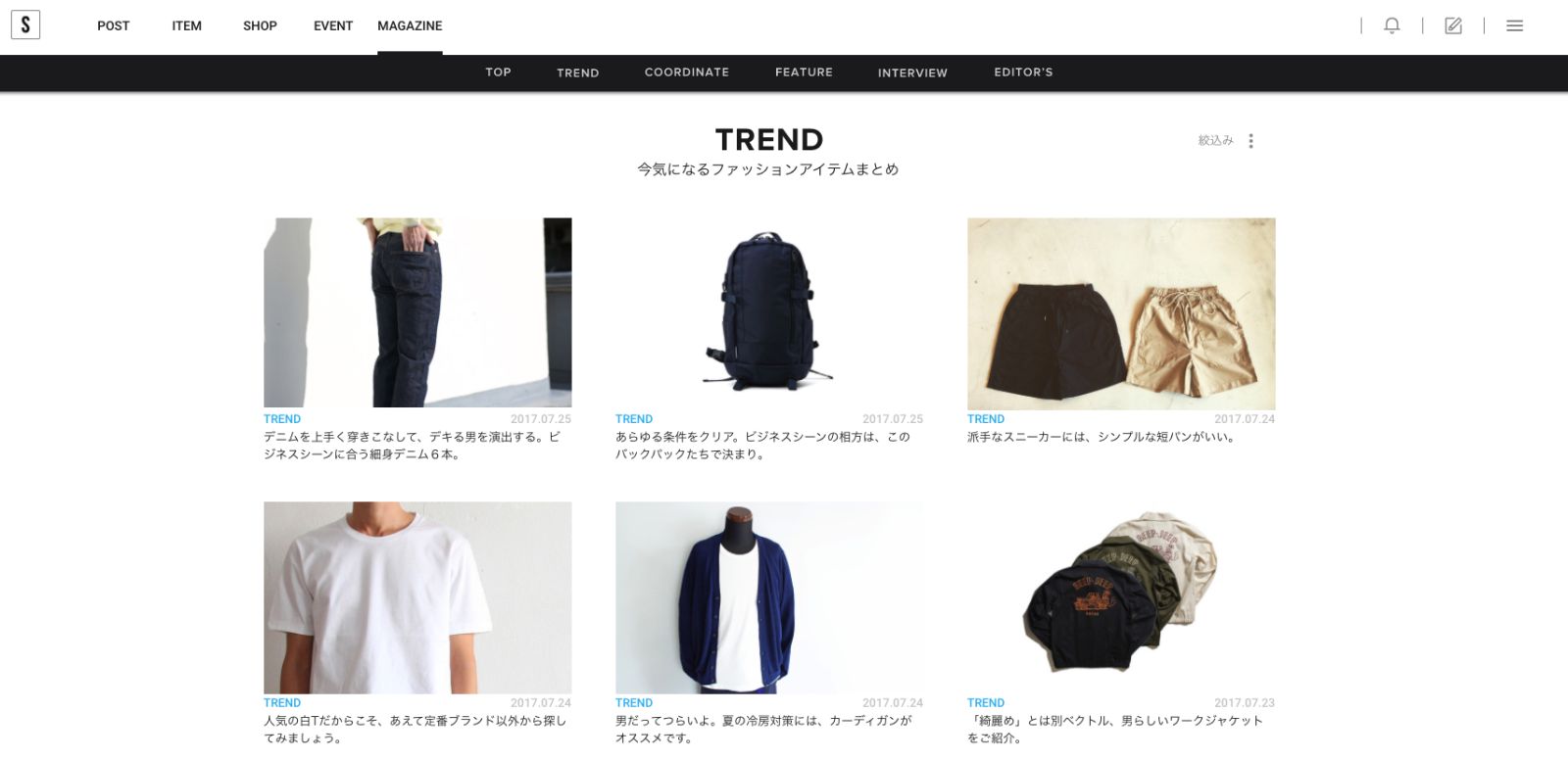This screenshot has height=760, width=1568.
Task: Open the SHOP menu item
Action: pos(260,25)
